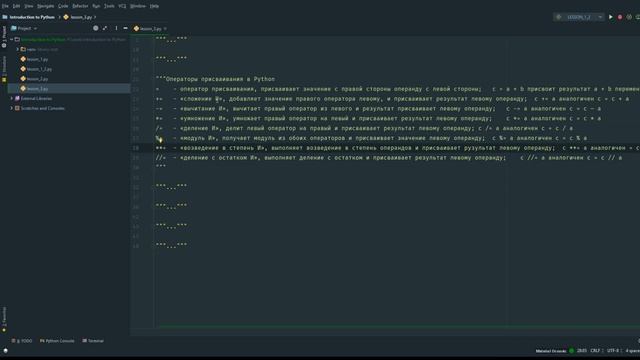Click the line describing «возведение в степень И»
This screenshot has width=640, height=360.
pos(398,148)
